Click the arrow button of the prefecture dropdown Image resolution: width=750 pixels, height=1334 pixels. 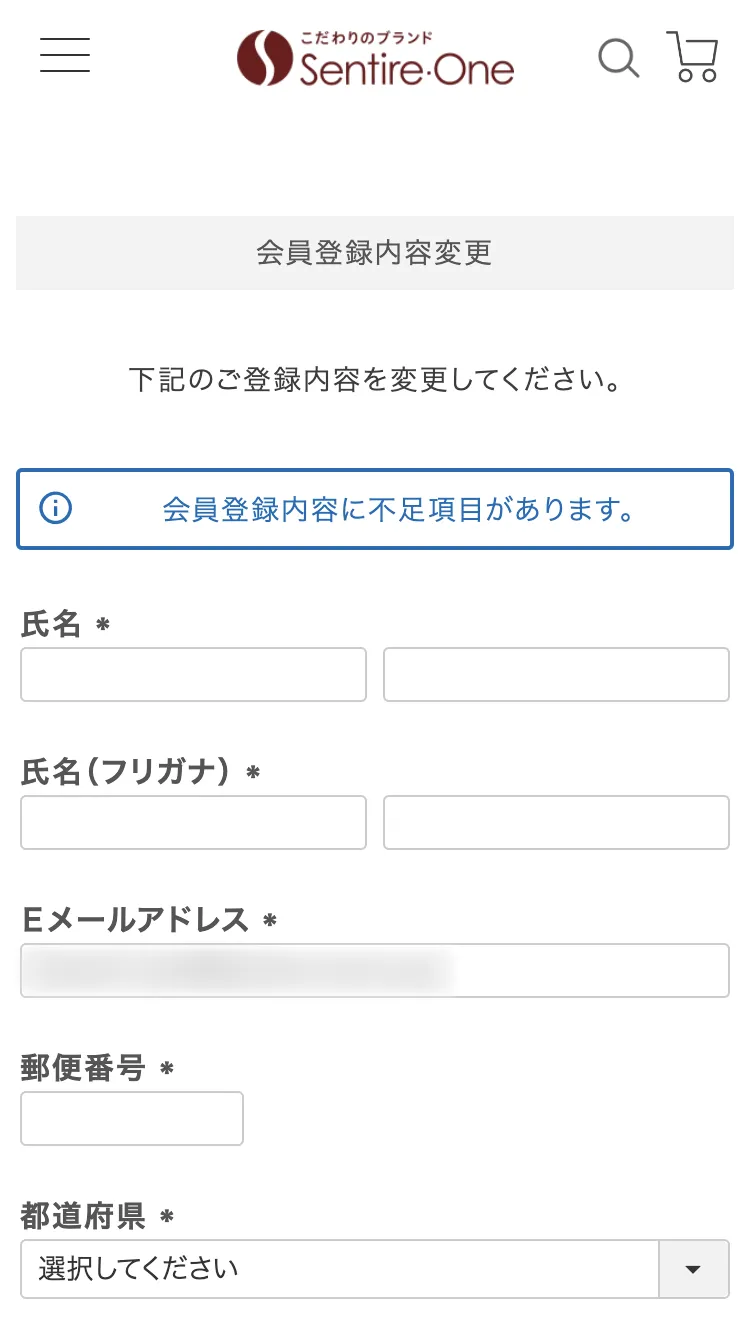[694, 1269]
